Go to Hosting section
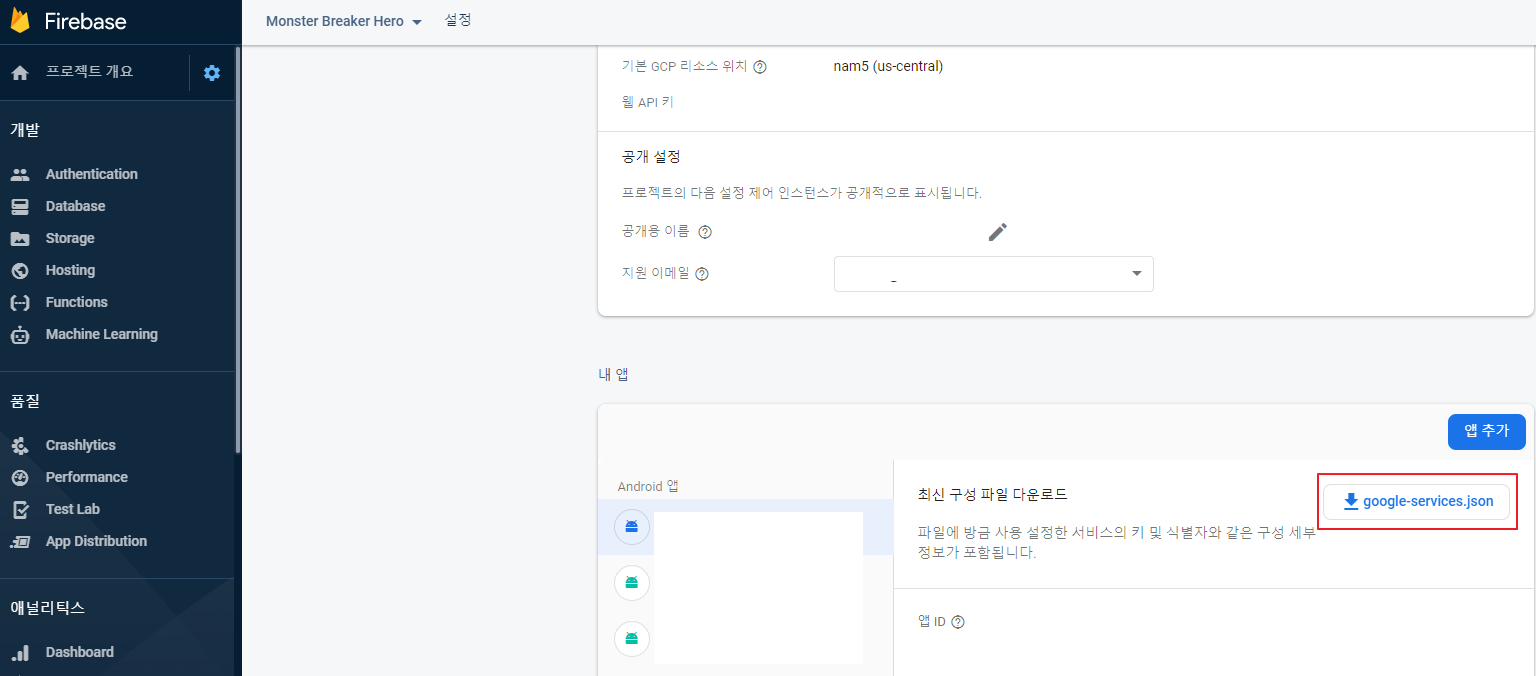 [x=70, y=270]
